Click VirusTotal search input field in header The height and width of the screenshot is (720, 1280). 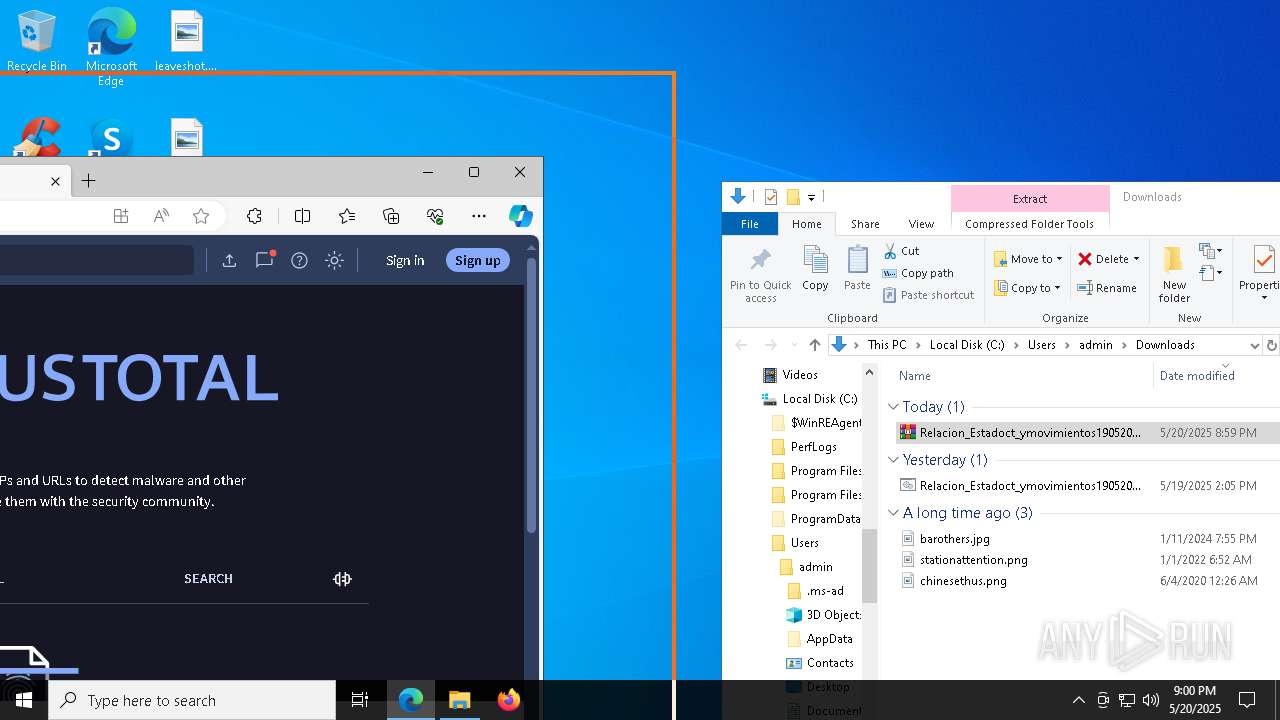pyautogui.click(x=96, y=260)
